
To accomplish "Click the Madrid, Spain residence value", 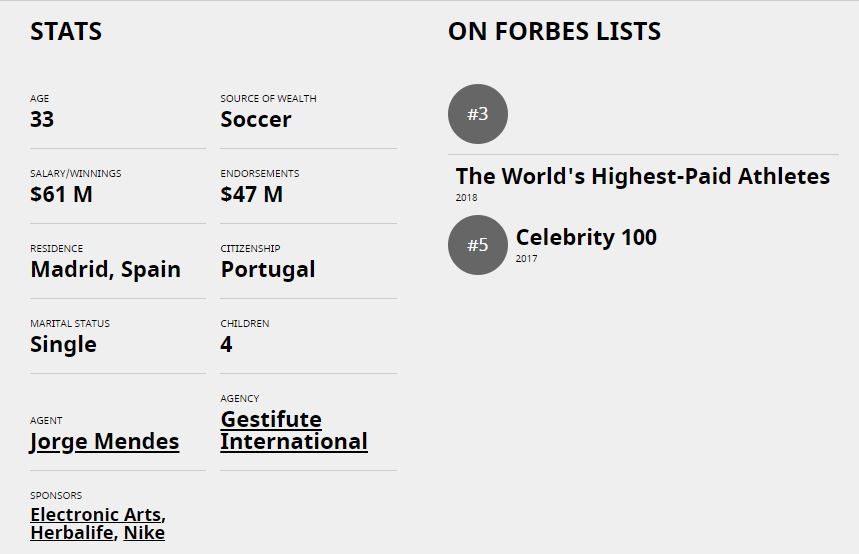I will [106, 270].
